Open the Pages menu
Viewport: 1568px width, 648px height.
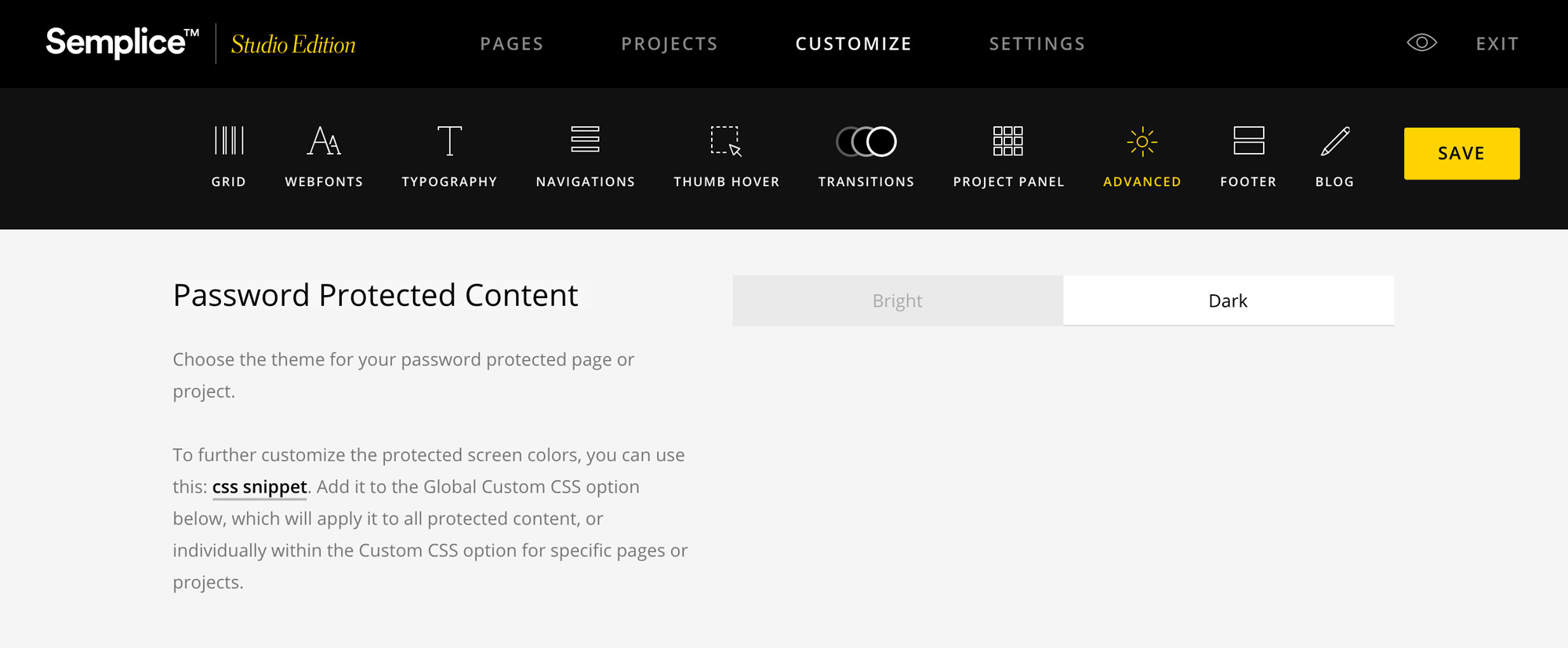click(512, 44)
